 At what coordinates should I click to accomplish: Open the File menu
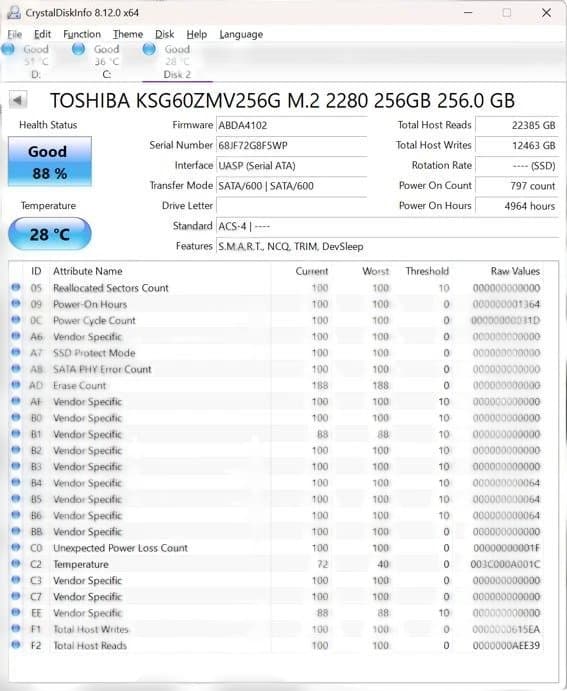tap(15, 34)
